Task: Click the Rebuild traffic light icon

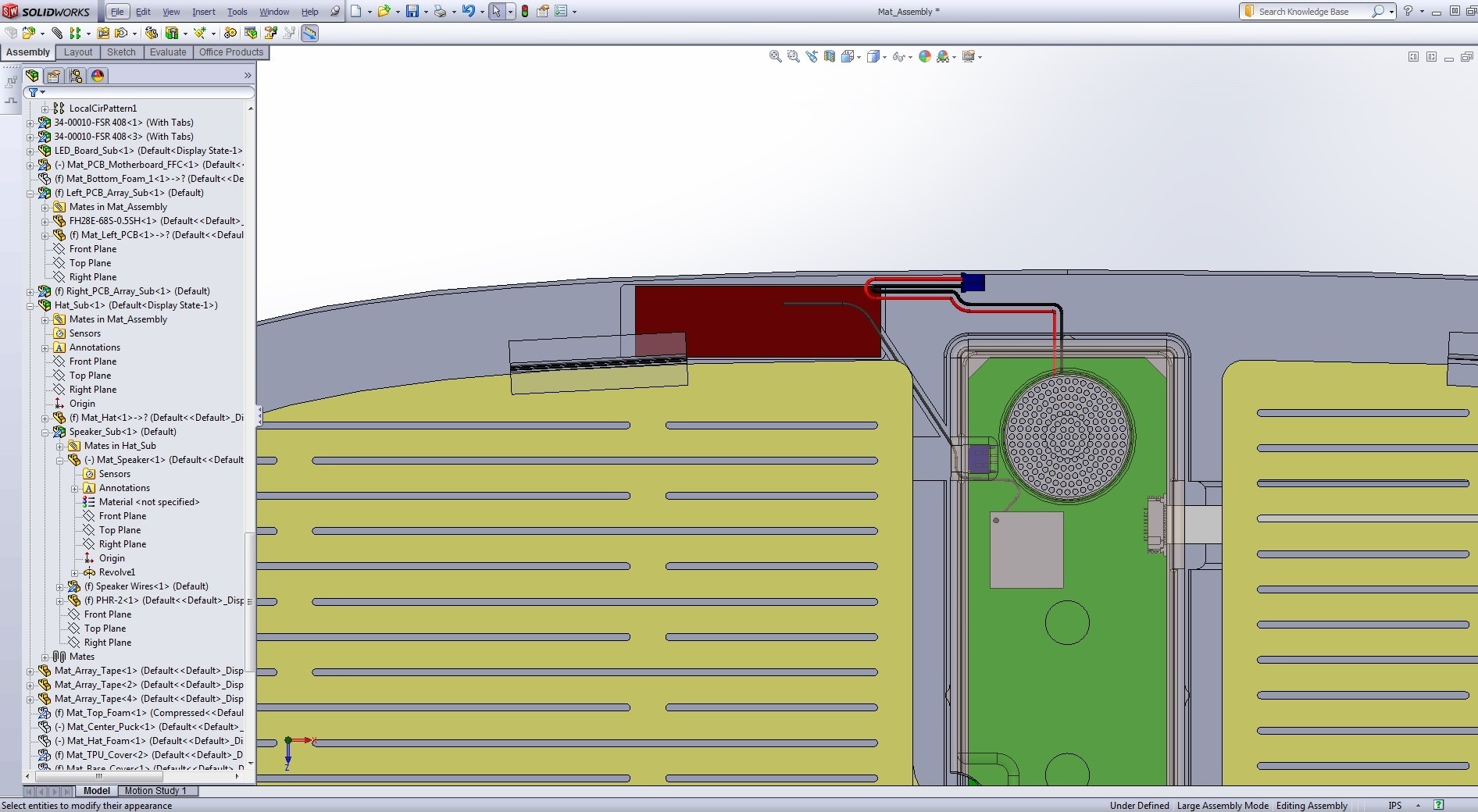Action: coord(525,12)
